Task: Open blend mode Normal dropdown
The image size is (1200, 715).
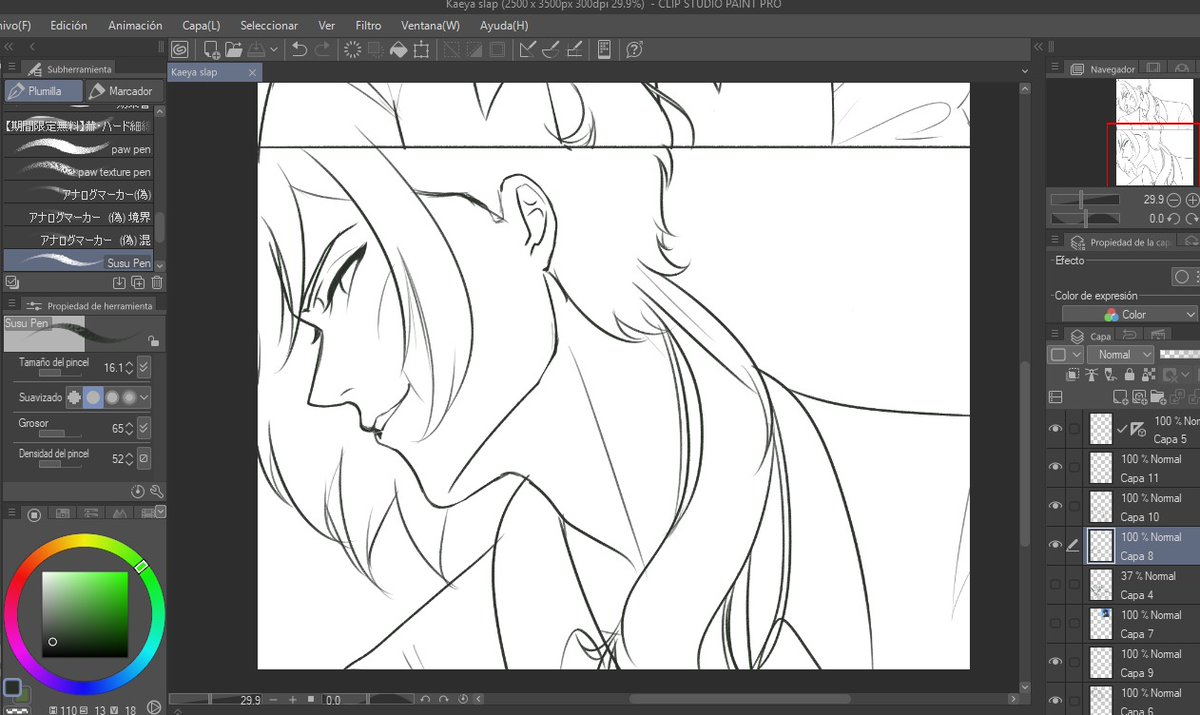Action: 1121,354
